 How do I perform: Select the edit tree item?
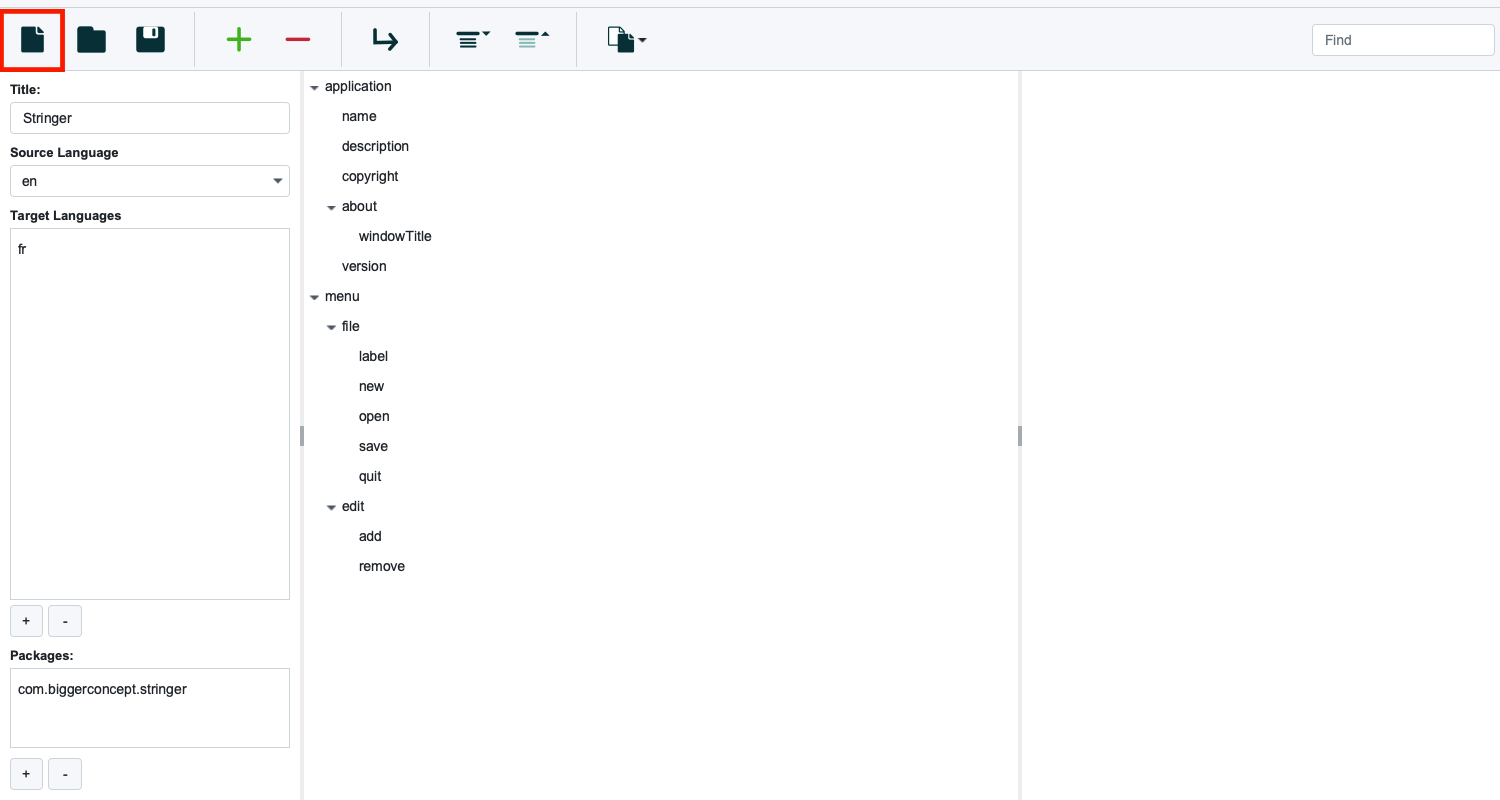click(x=353, y=506)
